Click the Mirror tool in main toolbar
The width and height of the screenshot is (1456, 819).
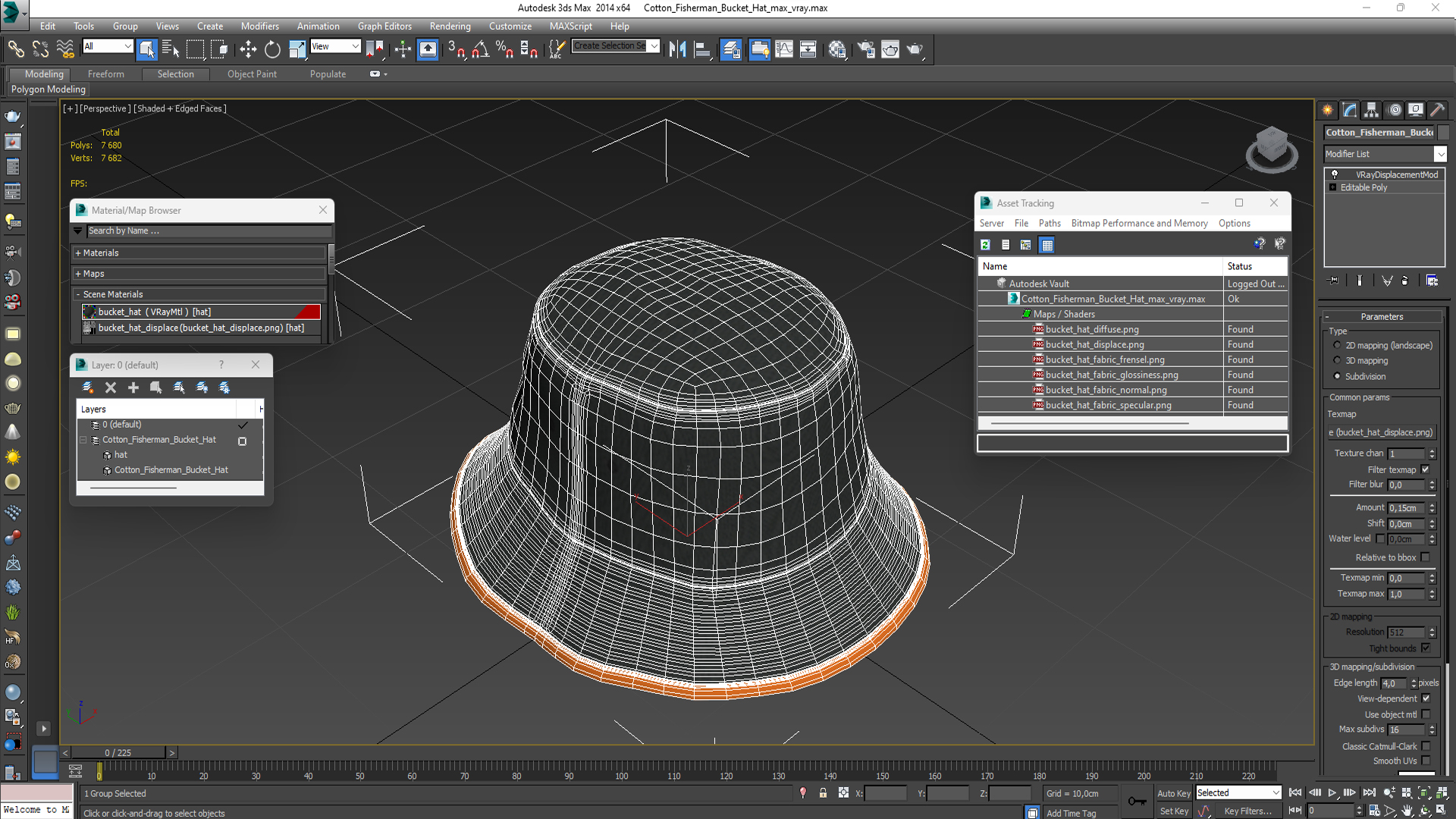coord(678,49)
